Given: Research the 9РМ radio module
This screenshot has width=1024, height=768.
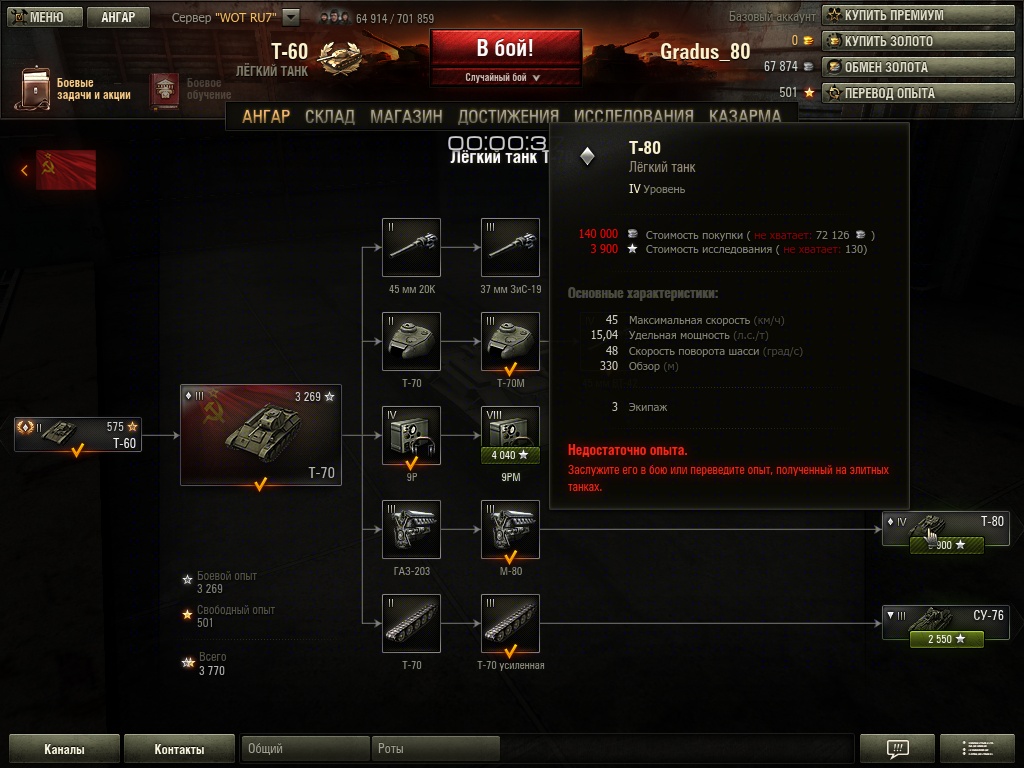Looking at the screenshot, I should click(x=510, y=436).
